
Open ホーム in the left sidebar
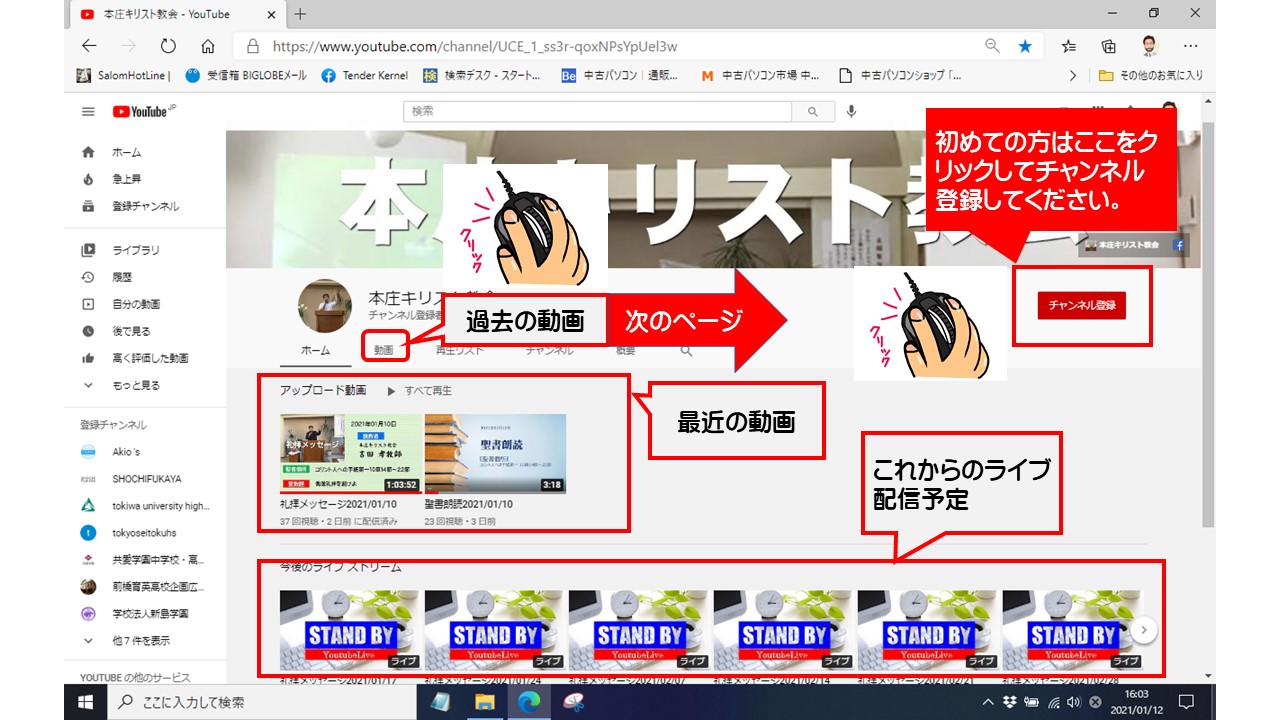126,152
